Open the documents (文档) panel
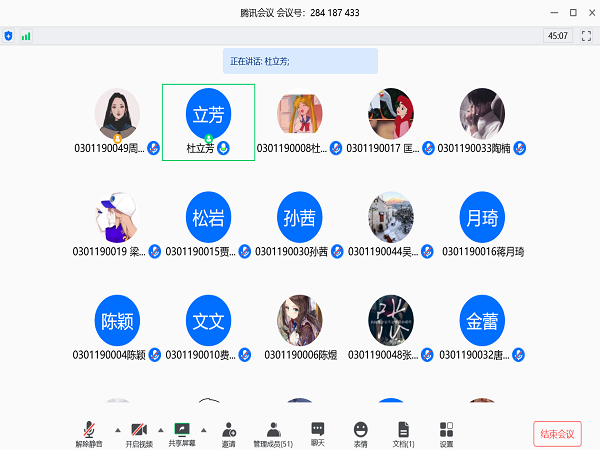Viewport: 600px width, 450px height. (x=404, y=428)
